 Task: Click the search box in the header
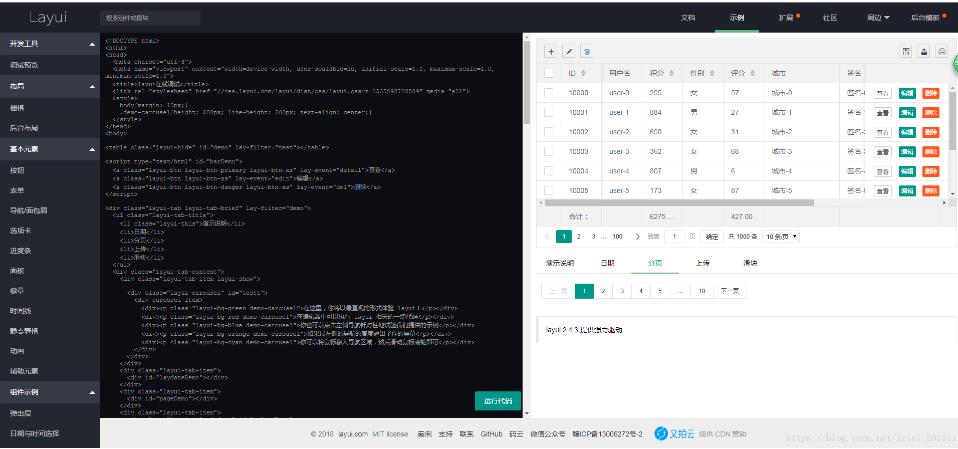pos(150,18)
